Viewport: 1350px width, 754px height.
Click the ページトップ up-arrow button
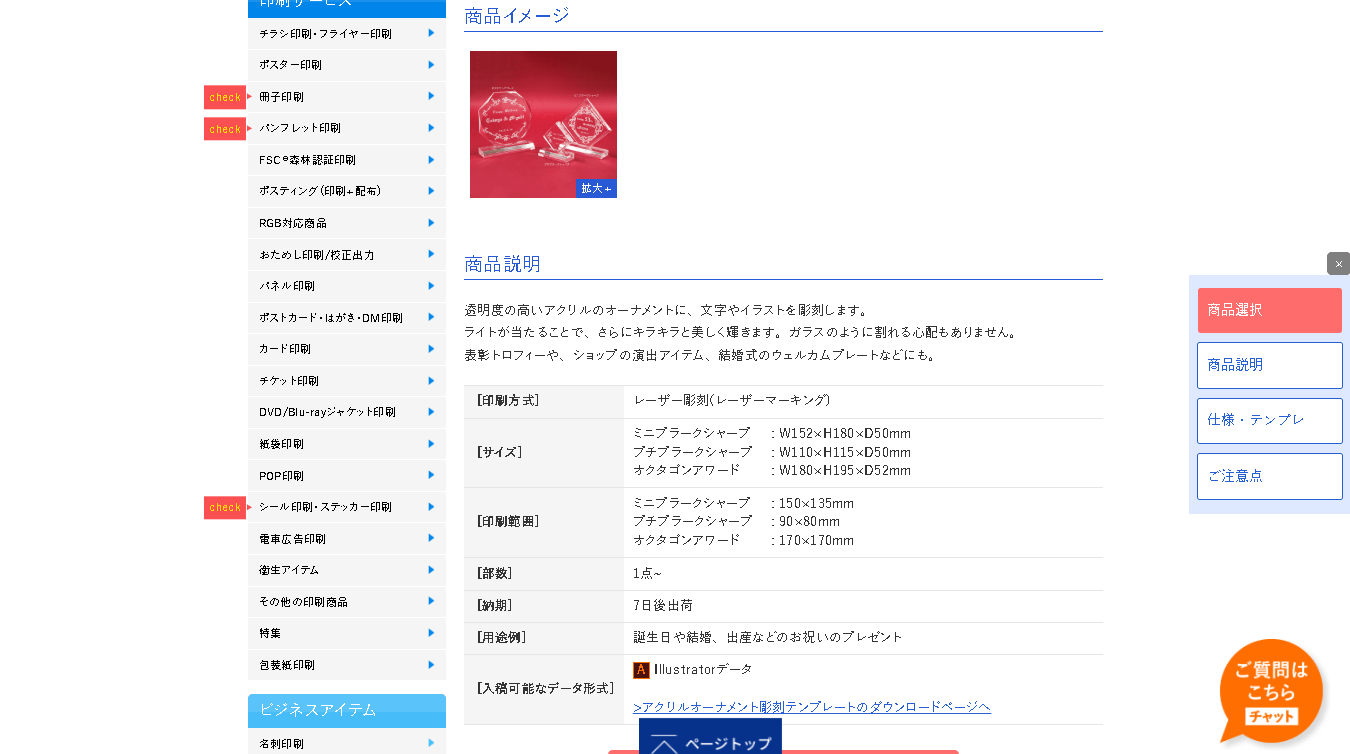click(710, 740)
